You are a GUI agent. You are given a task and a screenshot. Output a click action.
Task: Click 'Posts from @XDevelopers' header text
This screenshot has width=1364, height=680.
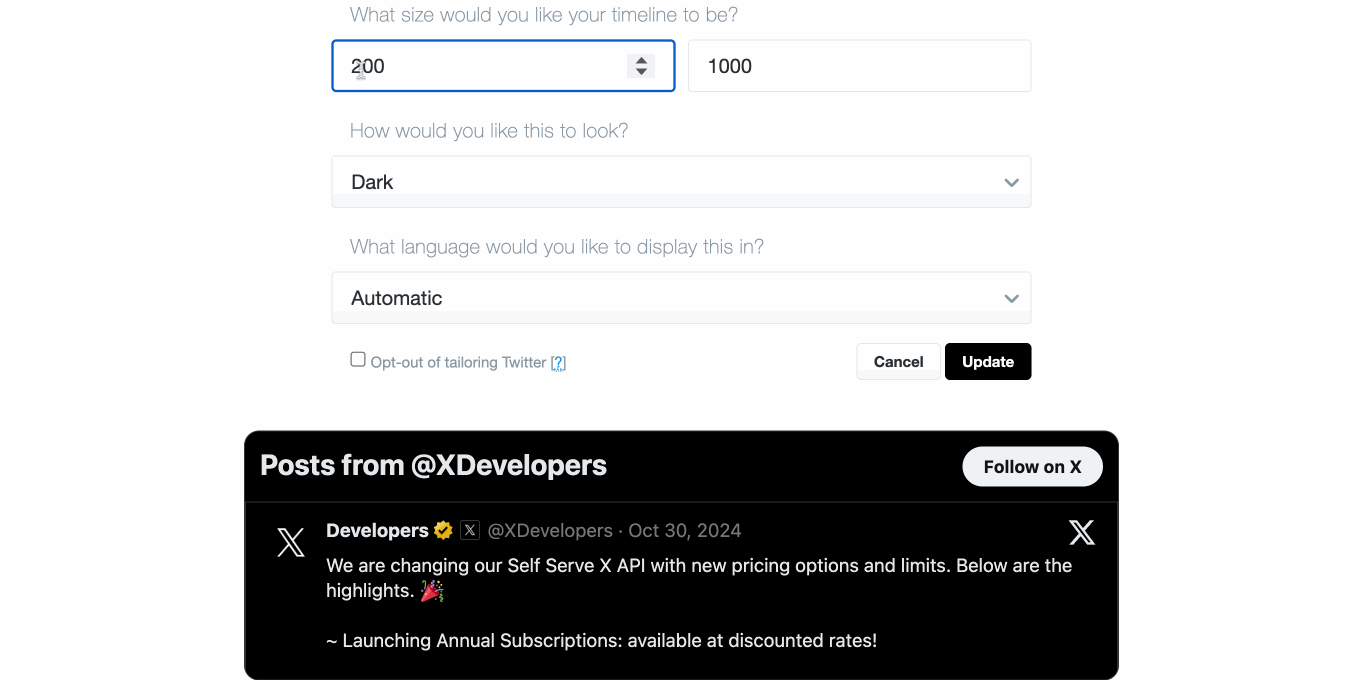pos(433,465)
